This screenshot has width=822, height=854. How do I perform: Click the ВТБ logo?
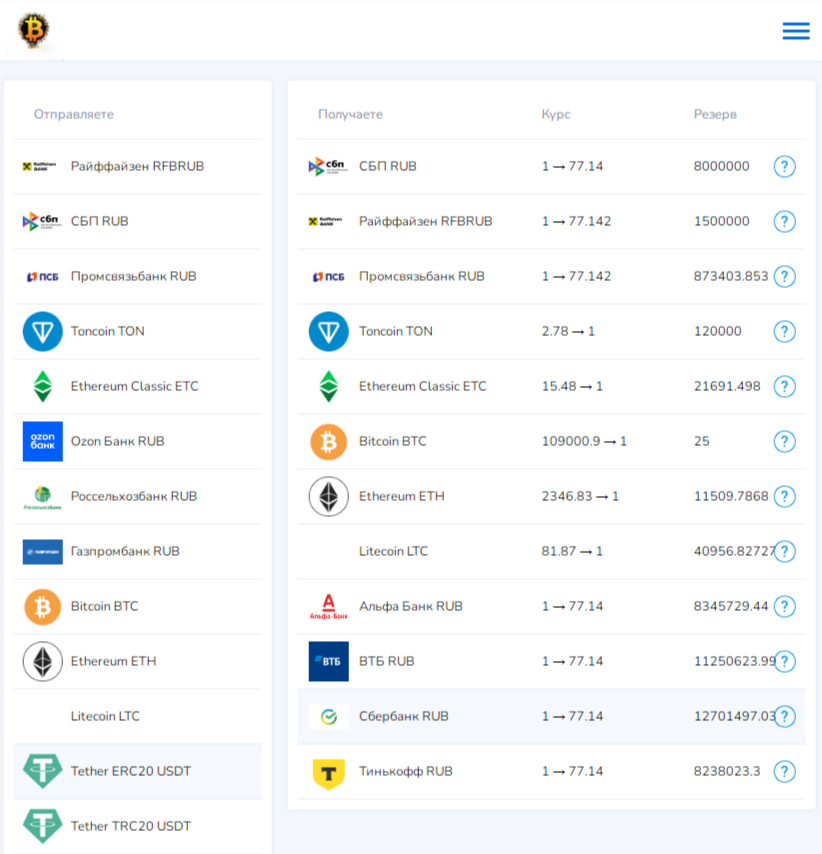[x=328, y=661]
